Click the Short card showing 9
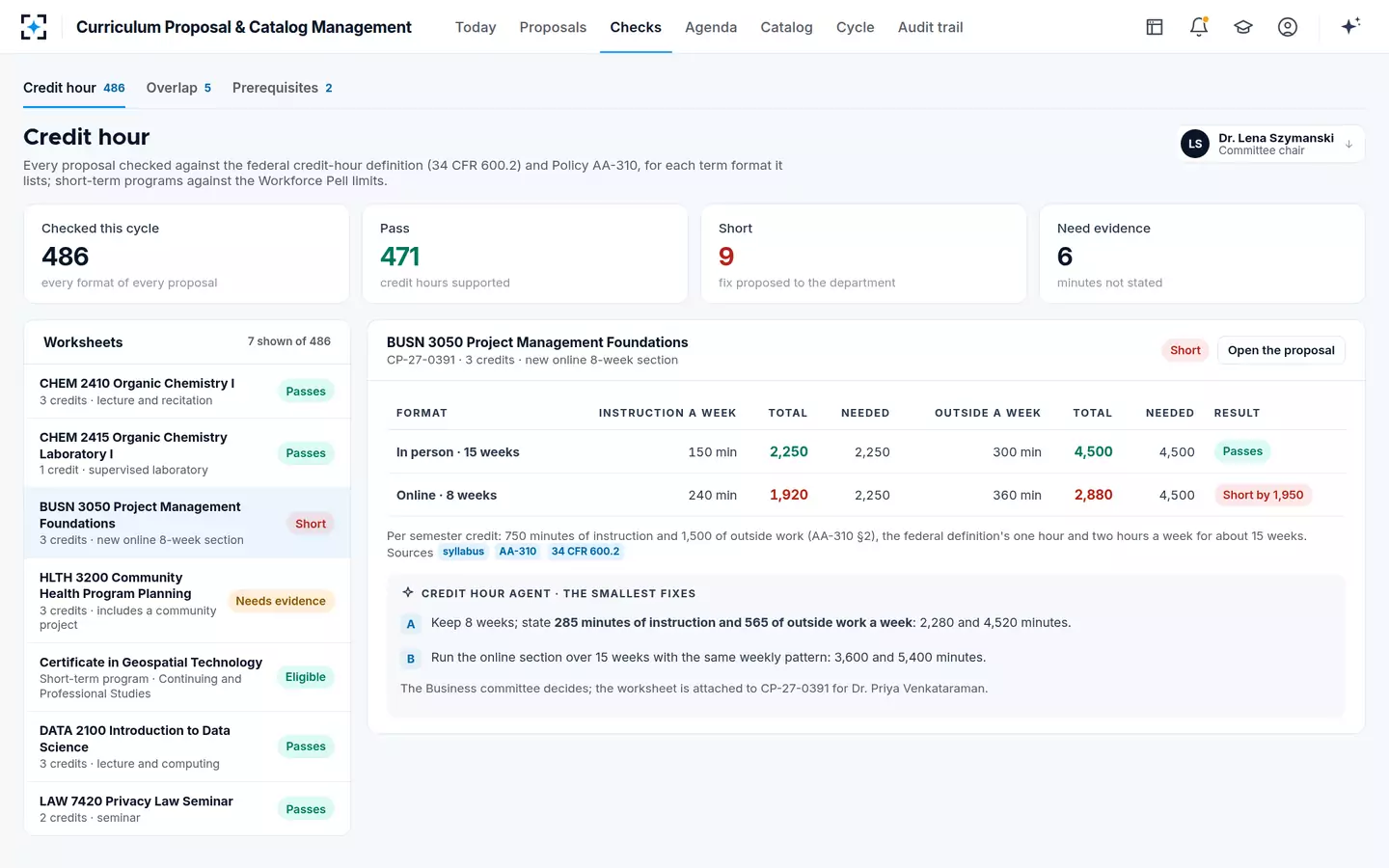The image size is (1389, 868). coord(863,254)
